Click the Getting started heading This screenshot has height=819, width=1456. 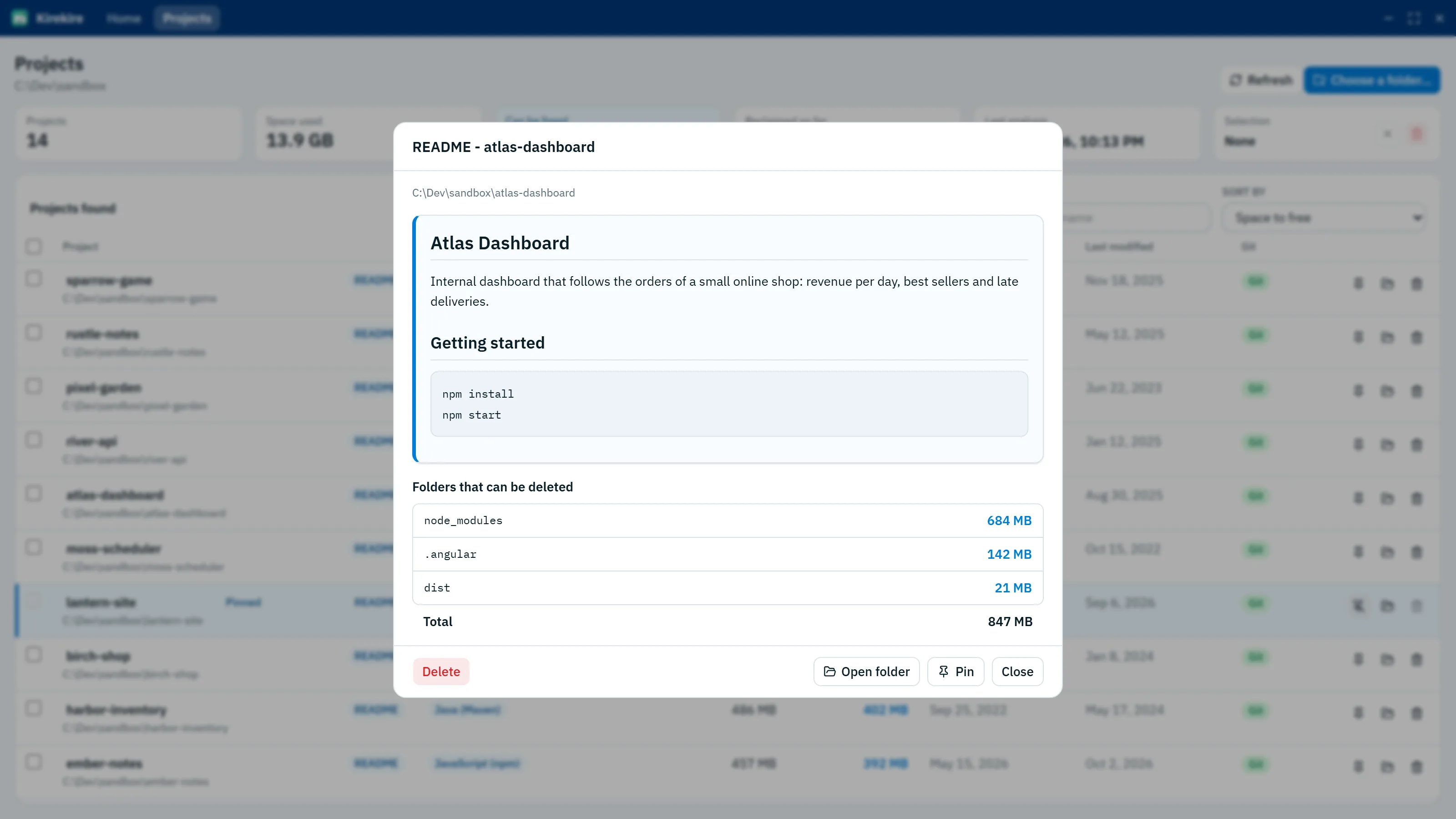coord(487,343)
